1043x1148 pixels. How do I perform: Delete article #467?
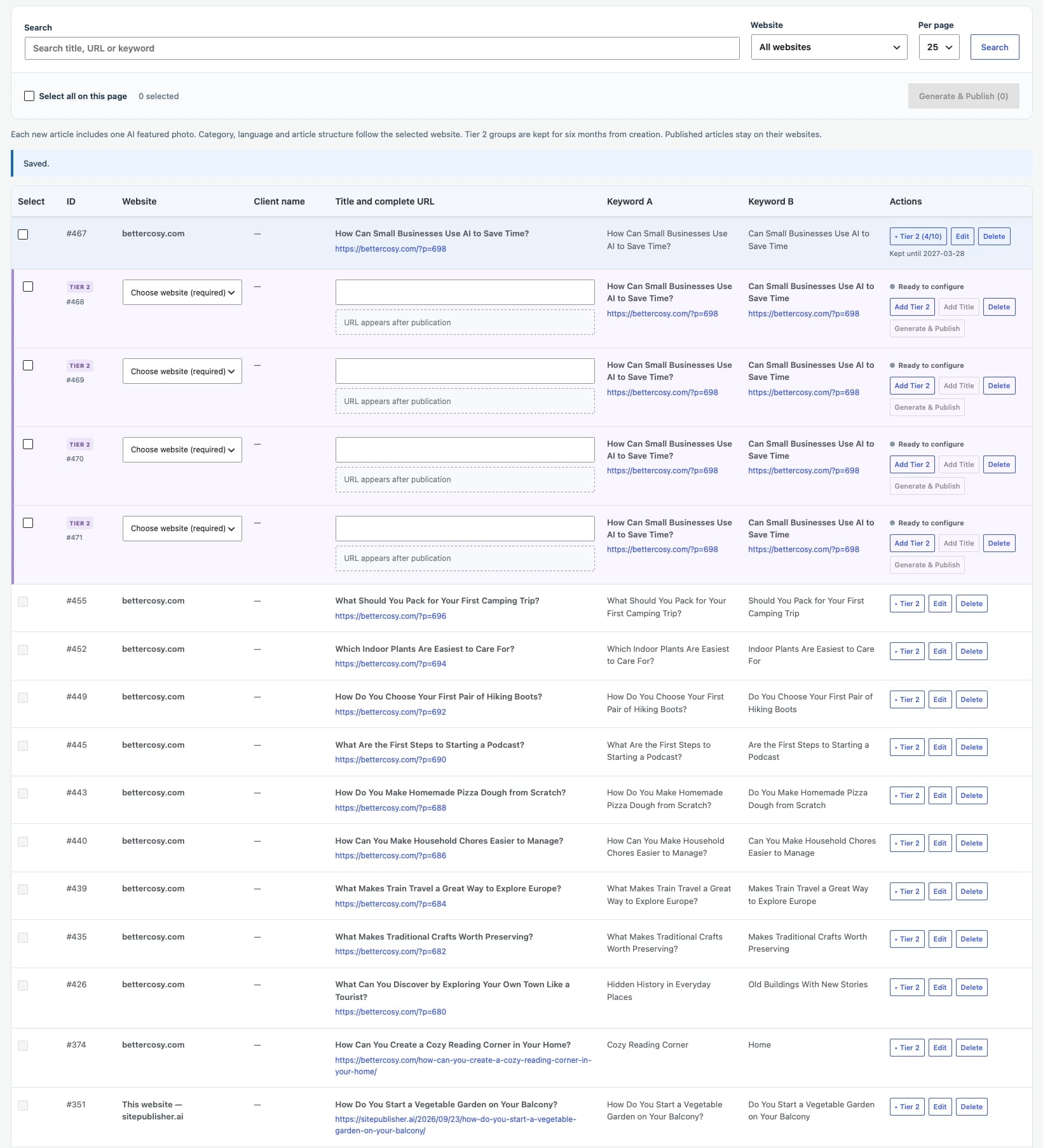994,236
